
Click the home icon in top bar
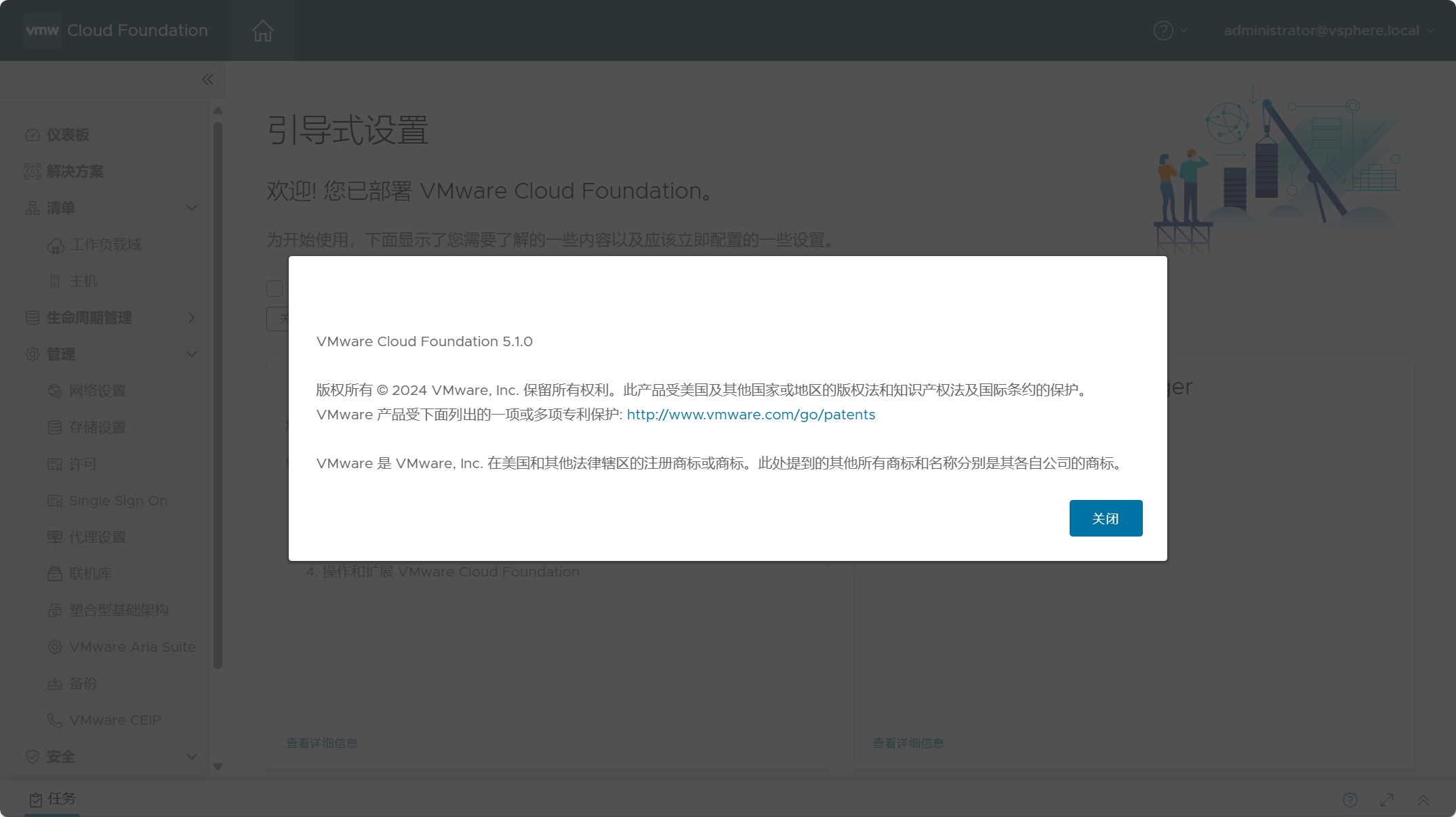coord(262,30)
